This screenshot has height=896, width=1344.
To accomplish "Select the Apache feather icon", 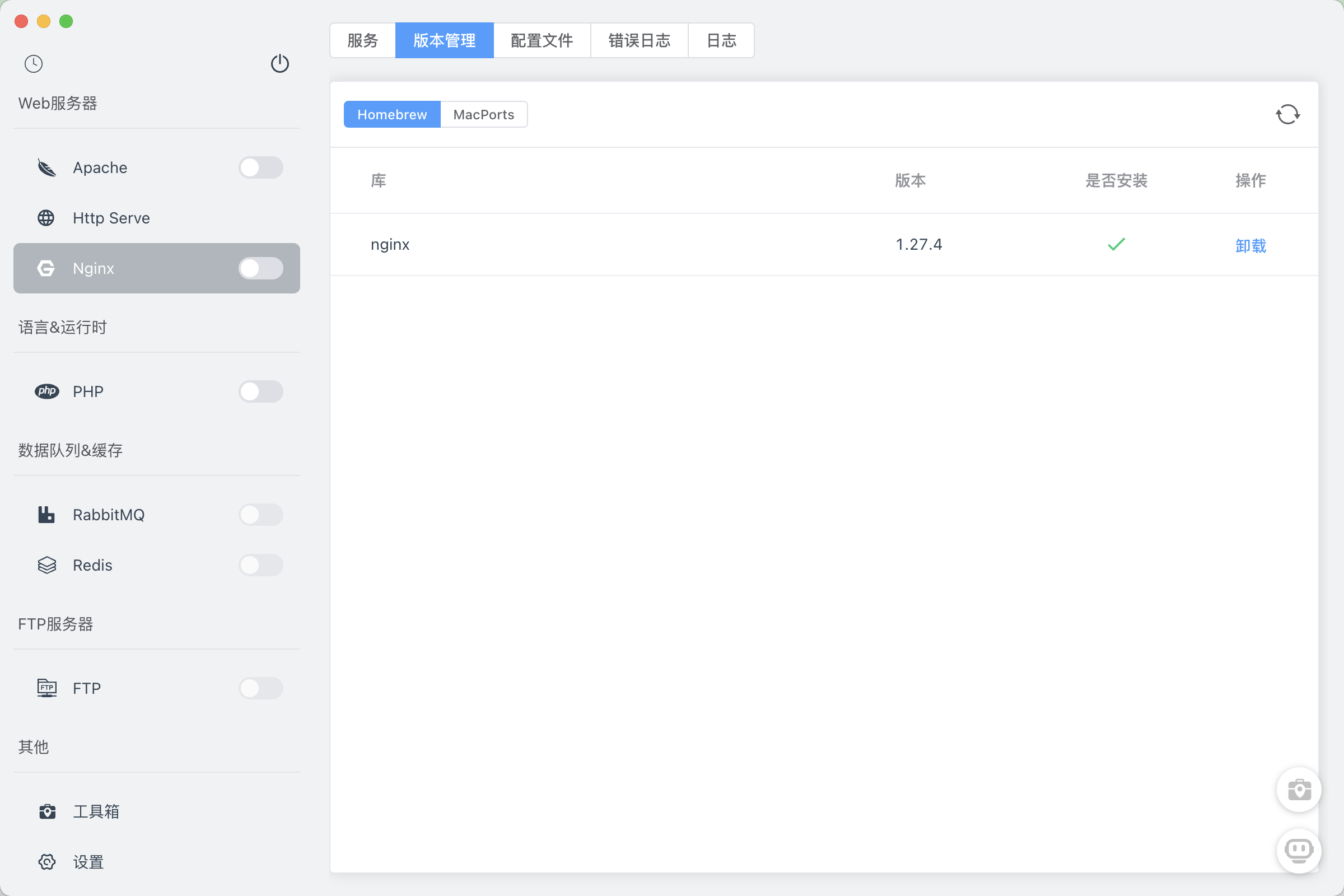I will 46,167.
